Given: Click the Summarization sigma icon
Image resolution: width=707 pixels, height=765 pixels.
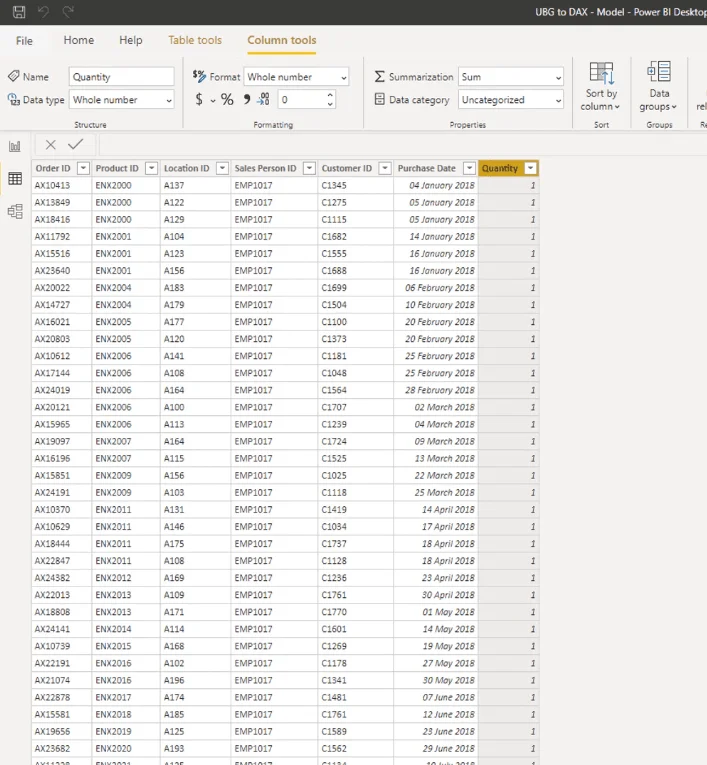Looking at the screenshot, I should (380, 77).
